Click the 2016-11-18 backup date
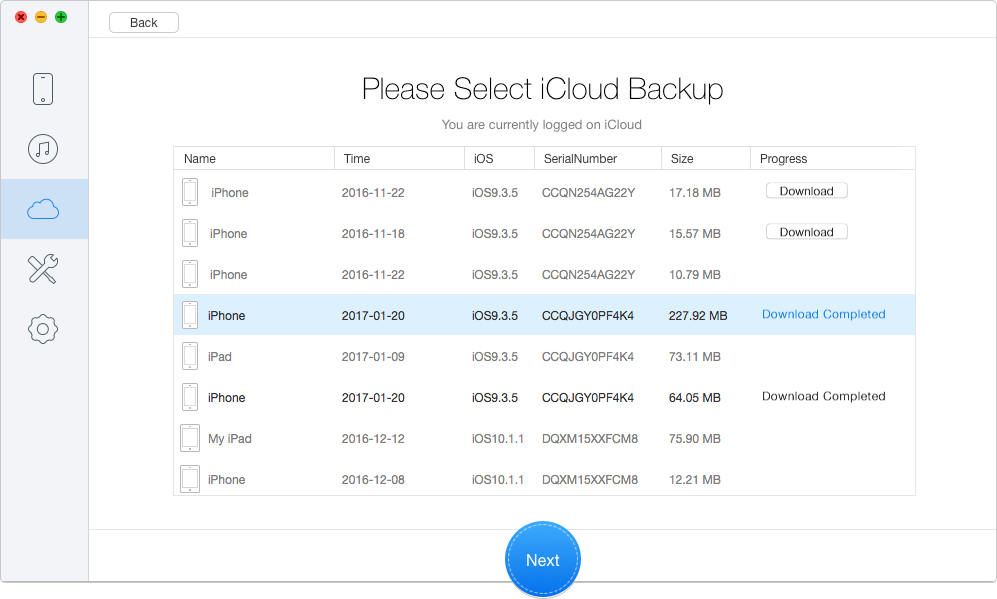 point(373,233)
